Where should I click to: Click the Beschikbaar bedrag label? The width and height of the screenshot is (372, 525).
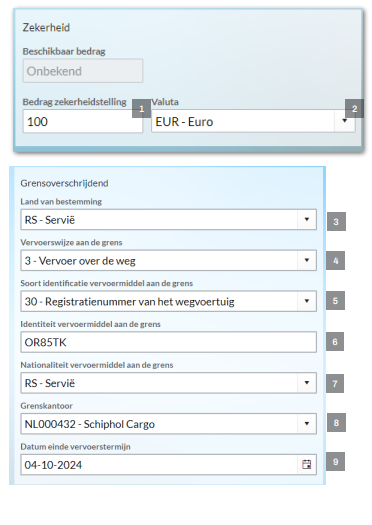pos(64,52)
